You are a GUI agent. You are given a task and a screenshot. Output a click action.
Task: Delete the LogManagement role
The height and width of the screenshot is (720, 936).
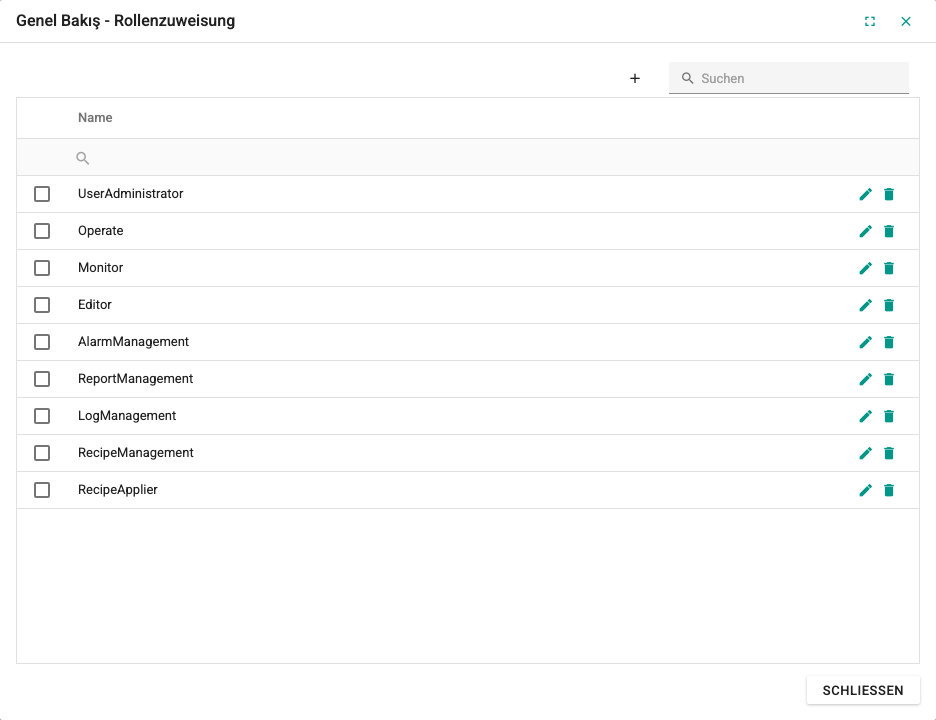tap(889, 416)
